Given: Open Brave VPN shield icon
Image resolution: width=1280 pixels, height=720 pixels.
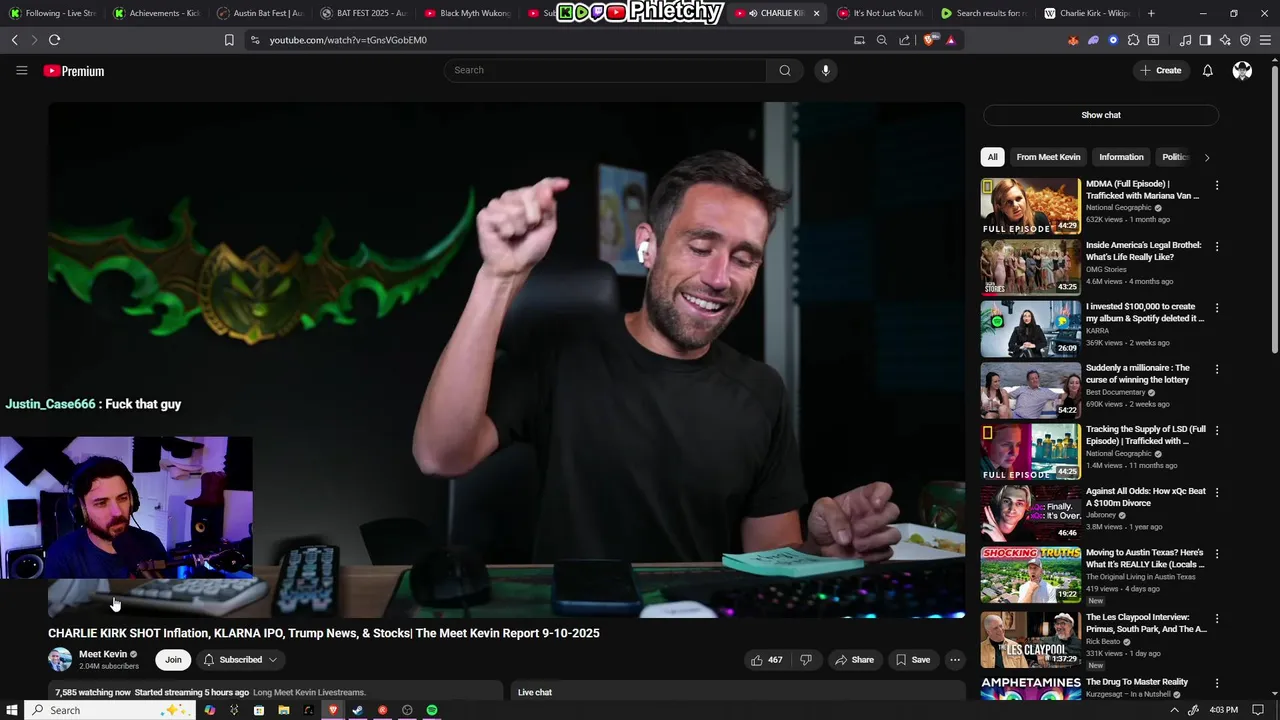Looking at the screenshot, I should point(1245,40).
